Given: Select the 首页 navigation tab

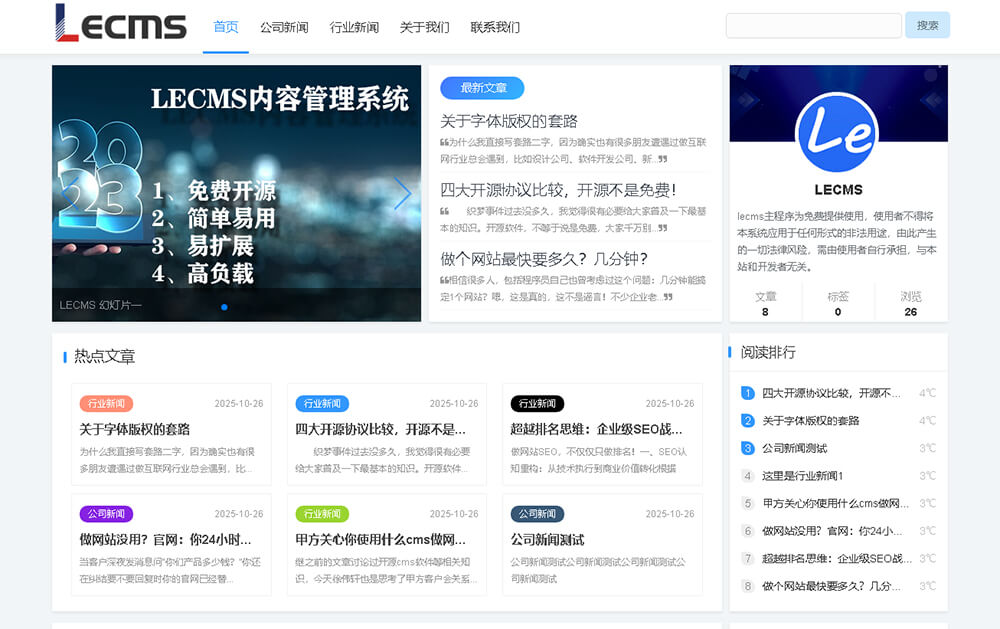Looking at the screenshot, I should [224, 27].
